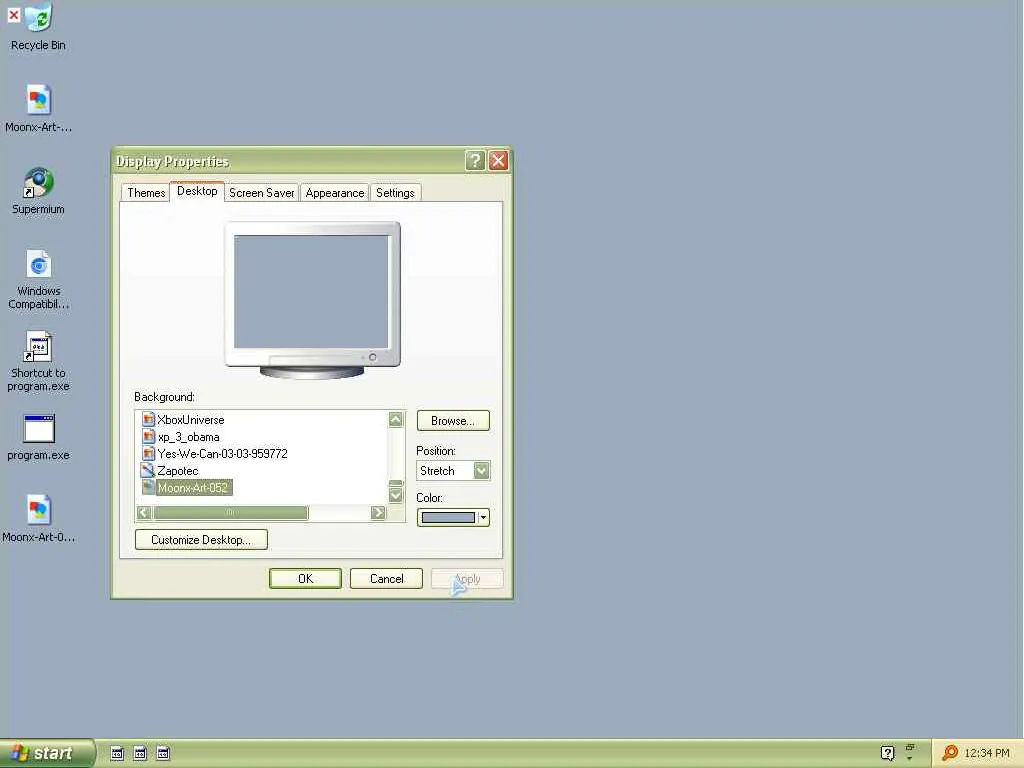The image size is (1024, 768).
Task: Select the Supermium desktop shortcut
Action: [x=39, y=191]
